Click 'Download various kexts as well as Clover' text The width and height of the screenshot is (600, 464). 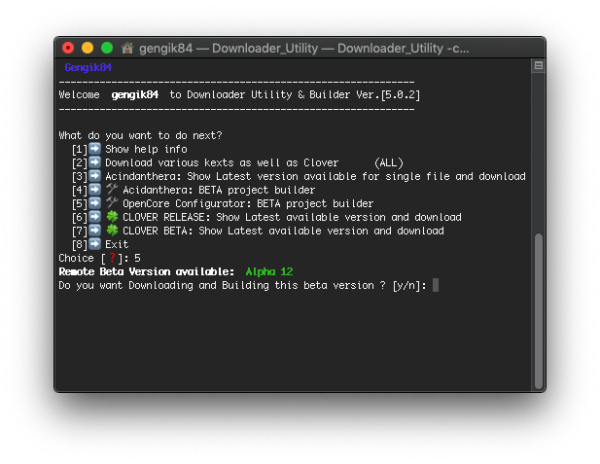coord(222,163)
